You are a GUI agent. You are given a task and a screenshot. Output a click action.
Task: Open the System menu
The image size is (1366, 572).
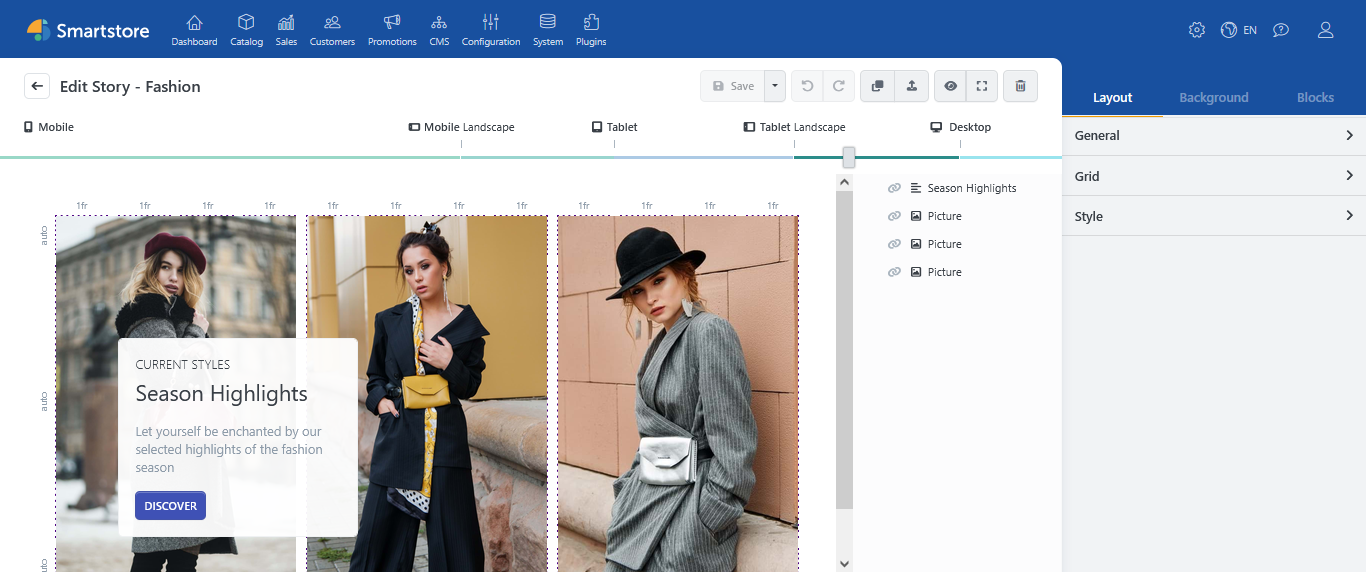tap(547, 30)
